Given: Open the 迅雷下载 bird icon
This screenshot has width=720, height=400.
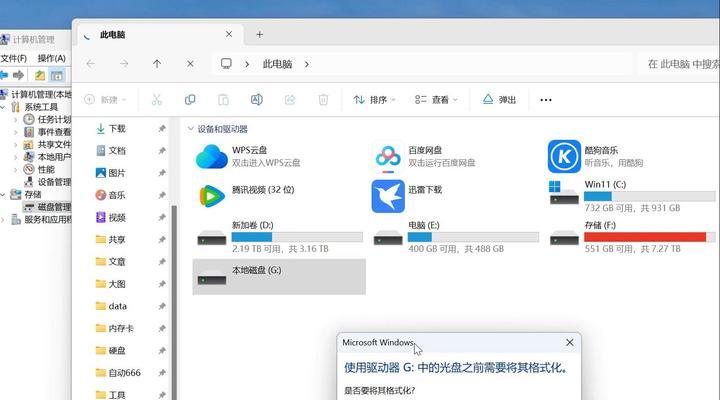Looking at the screenshot, I should coord(388,197).
